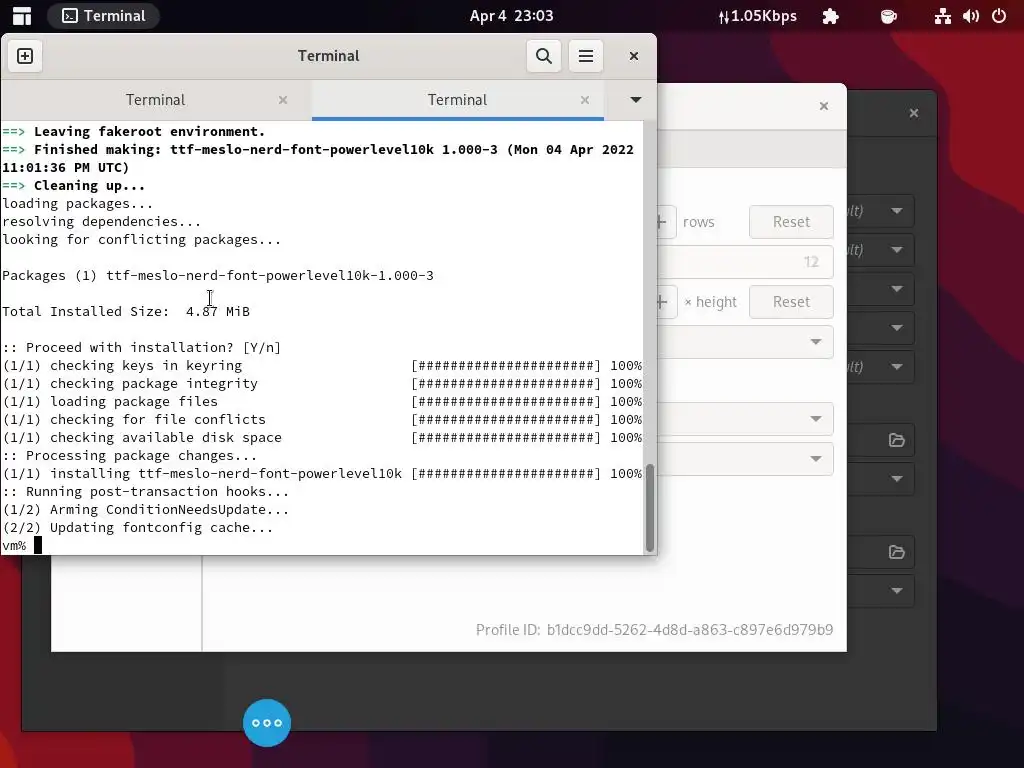
Task: Open the terminal search tool
Action: (543, 56)
